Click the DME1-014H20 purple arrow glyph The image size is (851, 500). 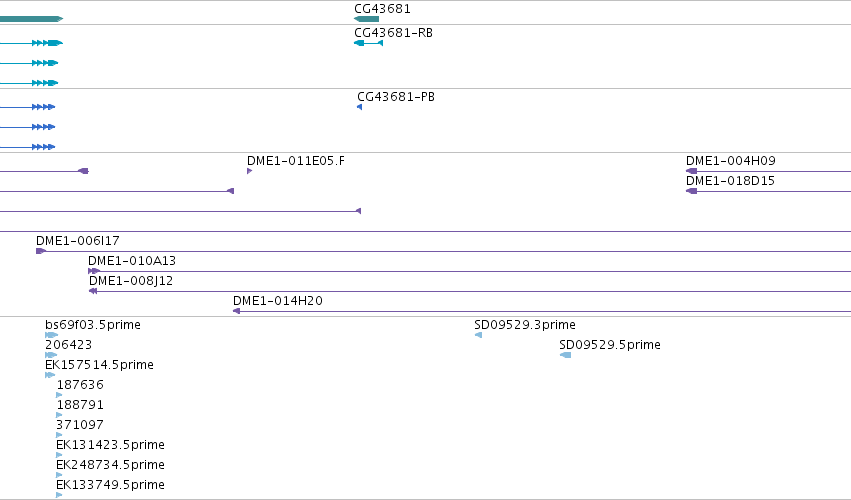pyautogui.click(x=236, y=311)
